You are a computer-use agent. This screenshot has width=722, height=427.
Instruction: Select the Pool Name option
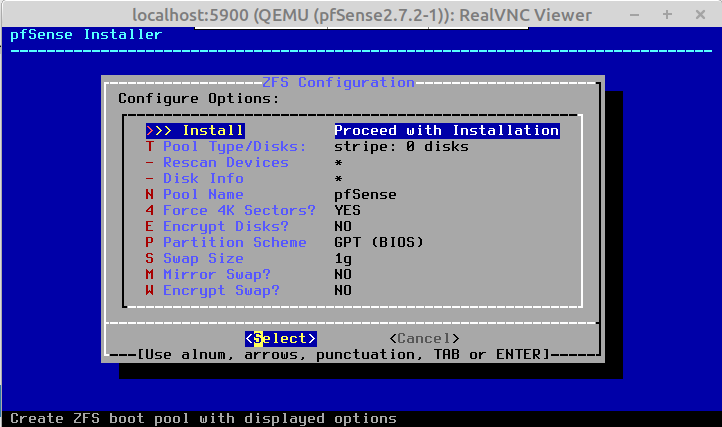pos(203,194)
